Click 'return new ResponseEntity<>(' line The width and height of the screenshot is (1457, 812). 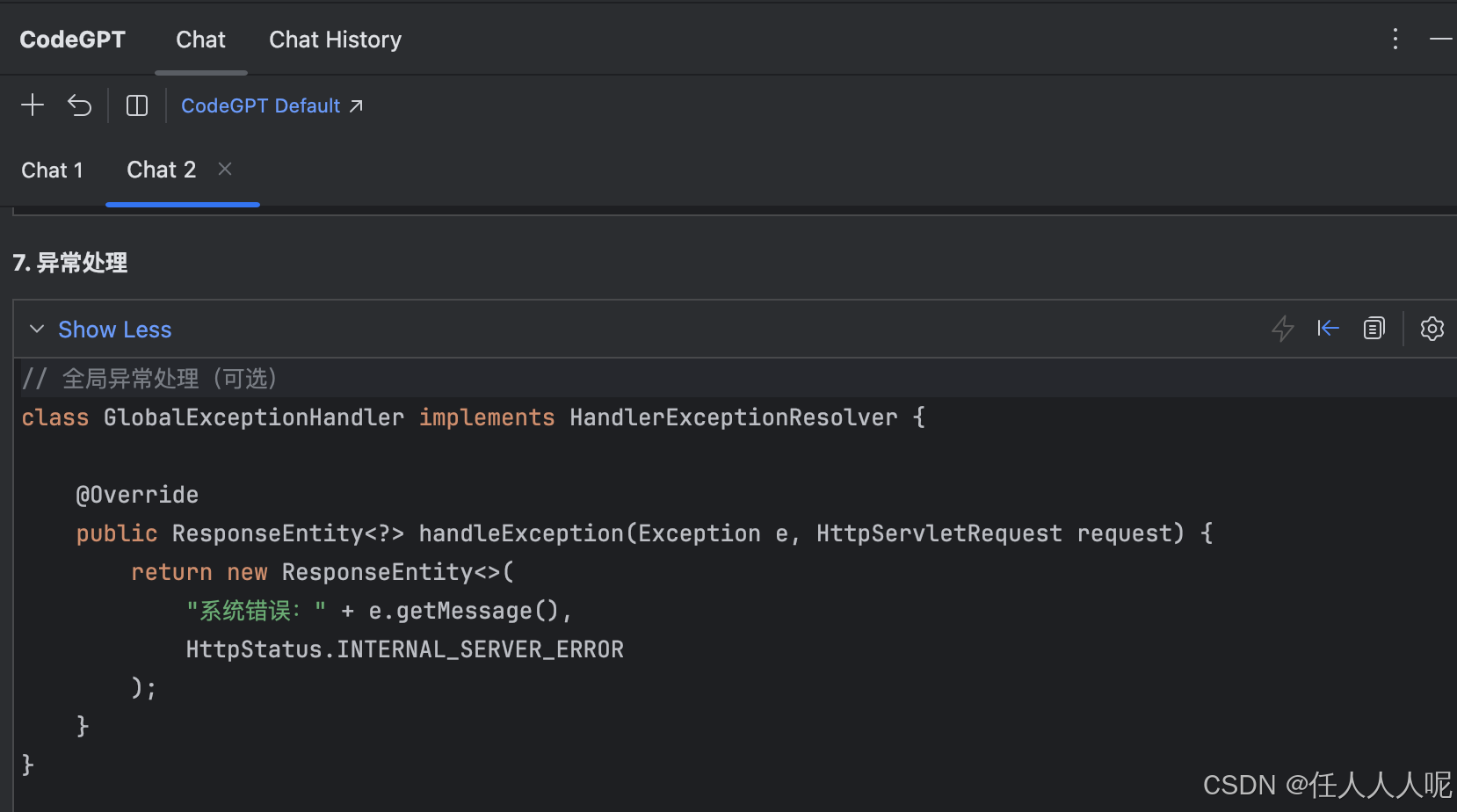pyautogui.click(x=323, y=572)
